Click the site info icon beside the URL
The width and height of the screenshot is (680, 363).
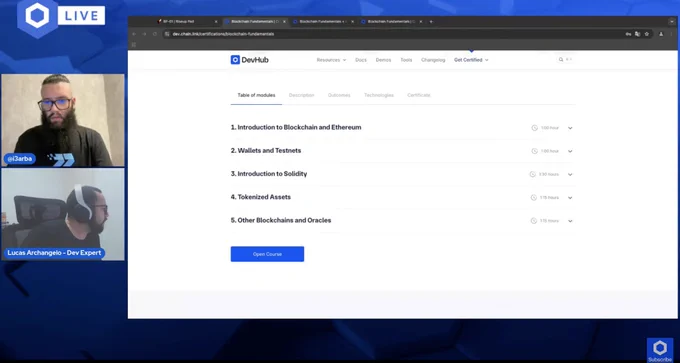[x=167, y=34]
